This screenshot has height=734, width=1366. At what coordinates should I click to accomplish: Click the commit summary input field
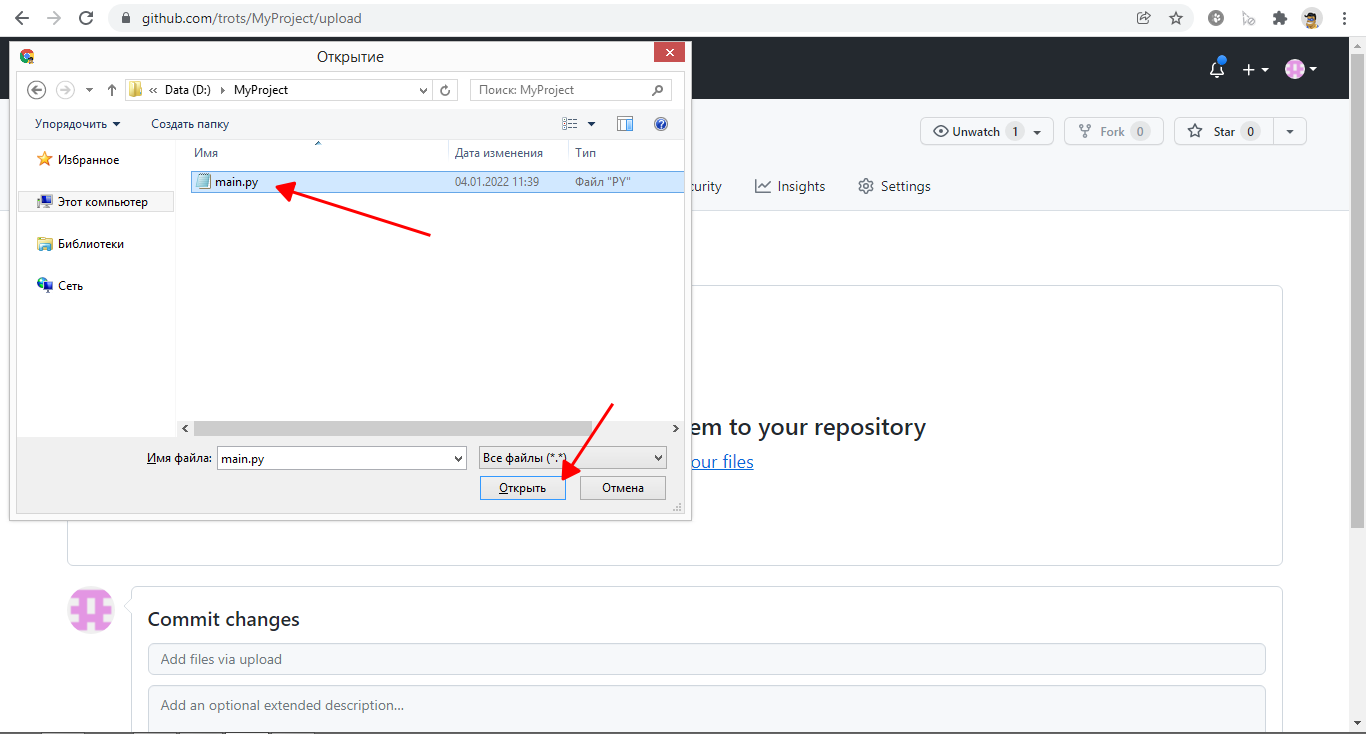pos(706,659)
